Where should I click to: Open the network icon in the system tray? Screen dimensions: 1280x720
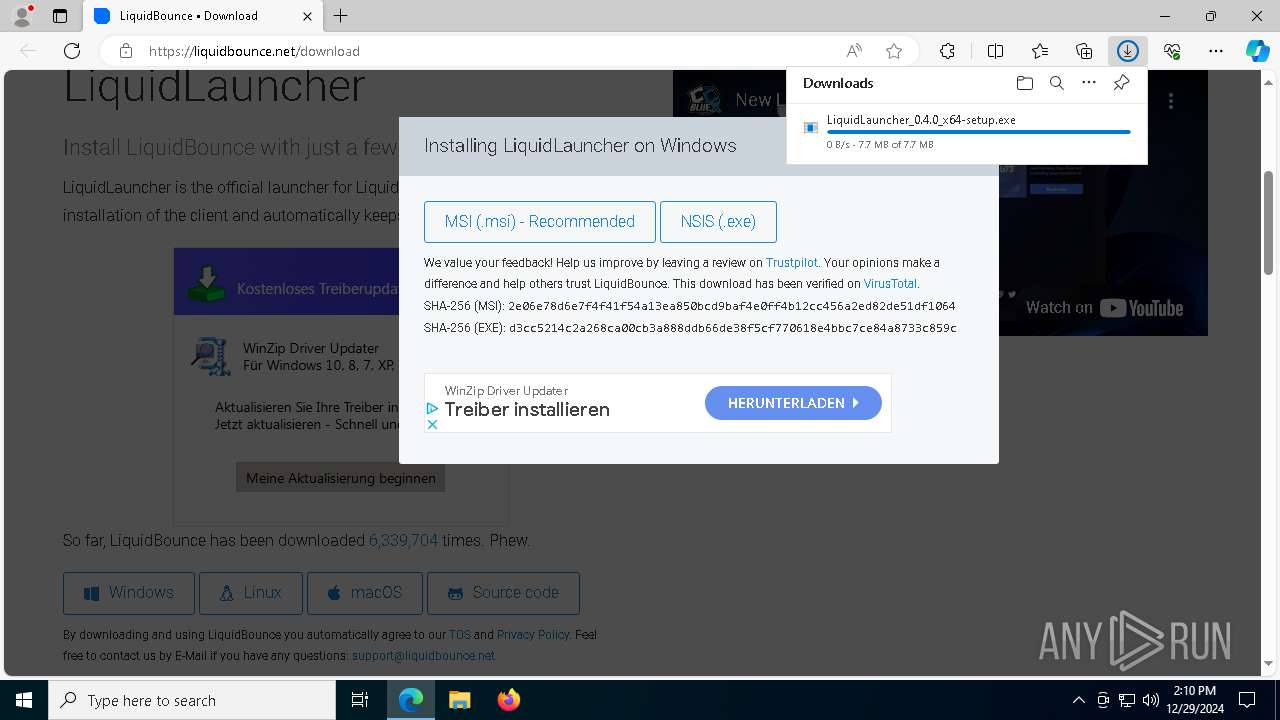pyautogui.click(x=1127, y=700)
